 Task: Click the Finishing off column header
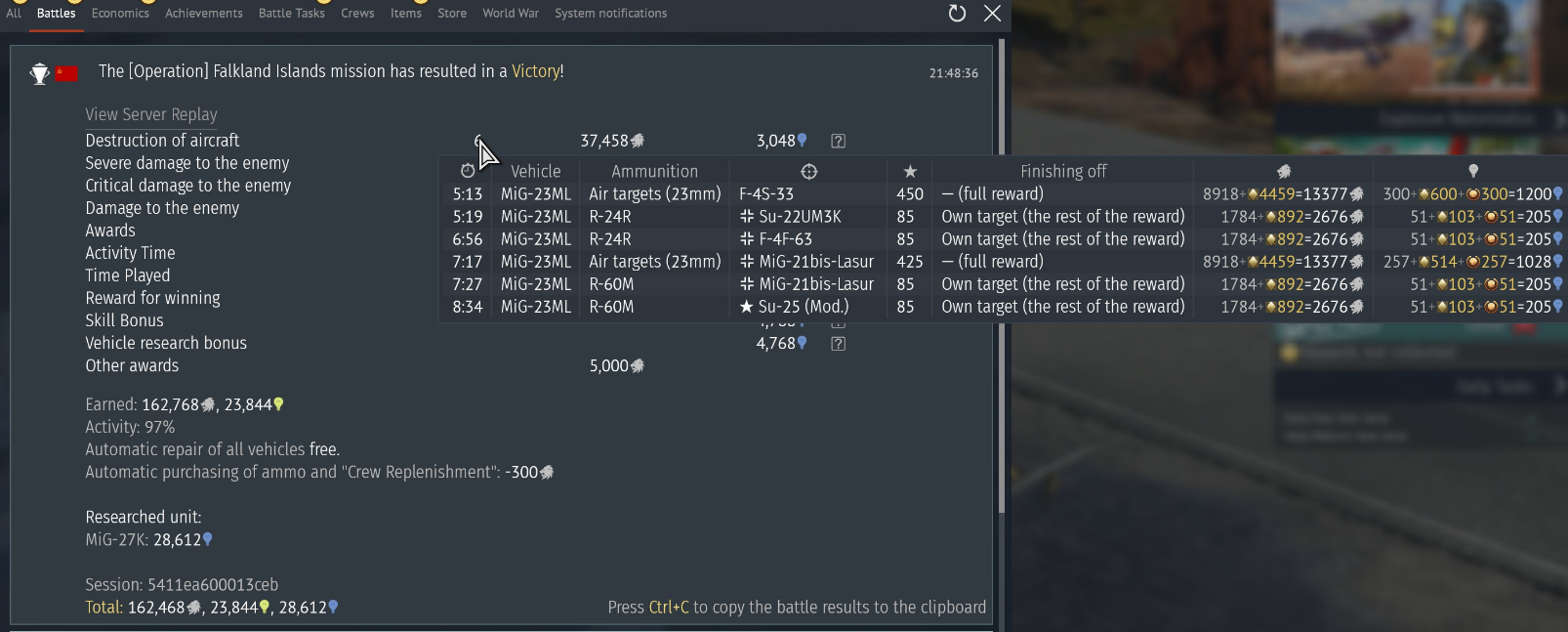(1064, 171)
